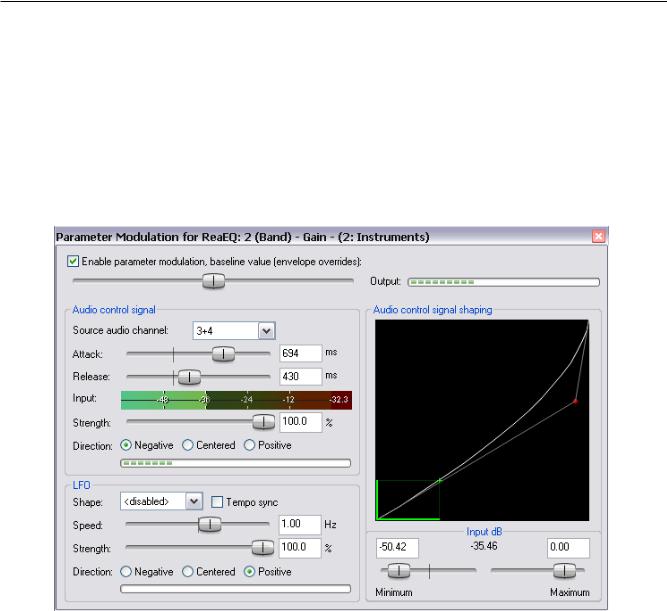Viewport: 667px width, 611px height.
Task: Click the Attack slider handle
Action: point(223,354)
